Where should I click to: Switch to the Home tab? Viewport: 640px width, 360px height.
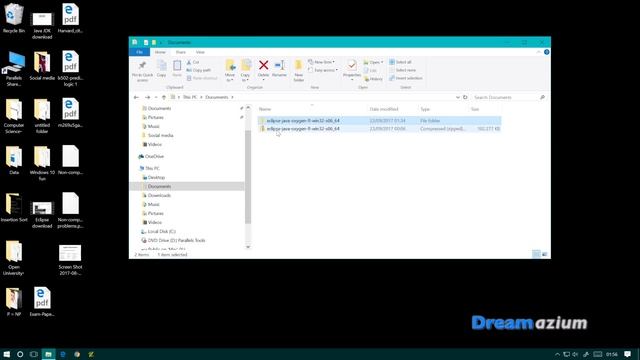(x=160, y=52)
